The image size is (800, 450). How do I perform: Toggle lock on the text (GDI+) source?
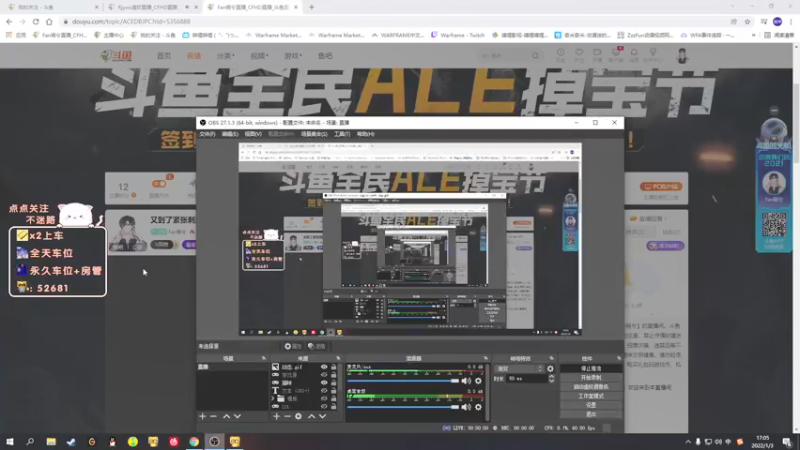click(334, 391)
